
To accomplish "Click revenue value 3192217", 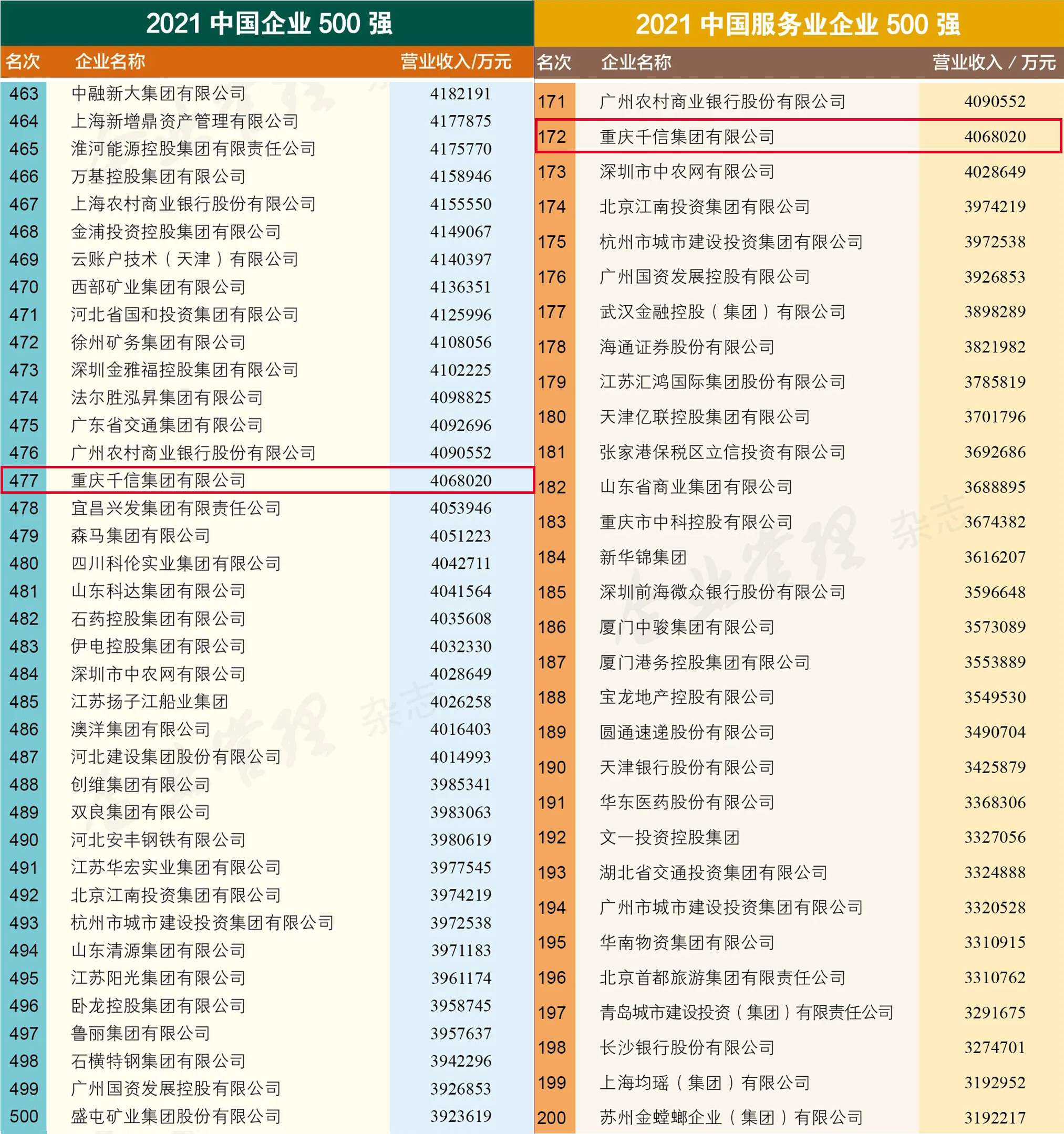I will (995, 1117).
